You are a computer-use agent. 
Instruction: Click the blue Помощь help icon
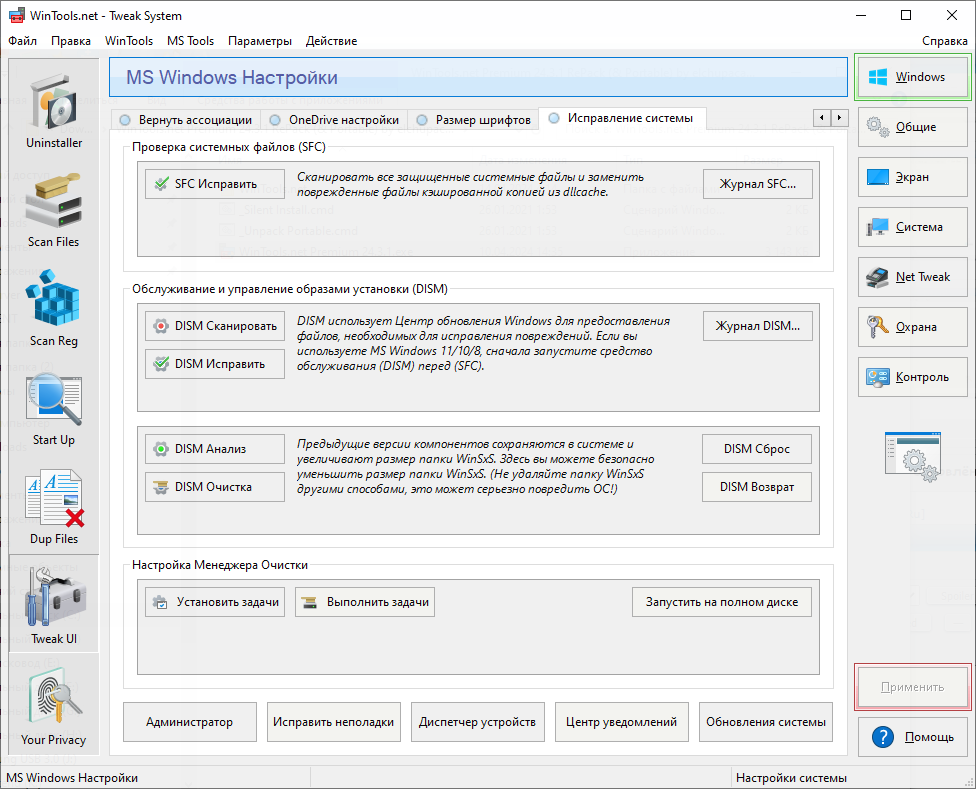click(881, 737)
